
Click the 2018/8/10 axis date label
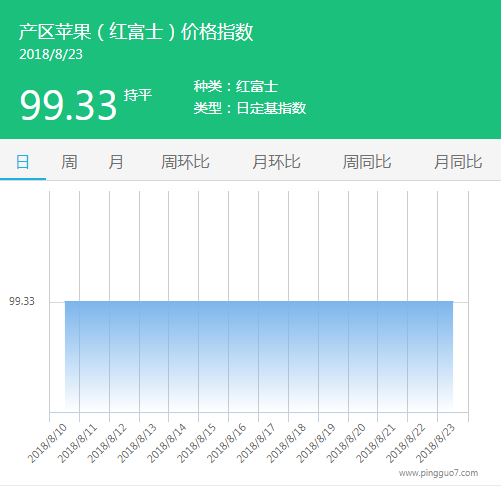coord(47,444)
